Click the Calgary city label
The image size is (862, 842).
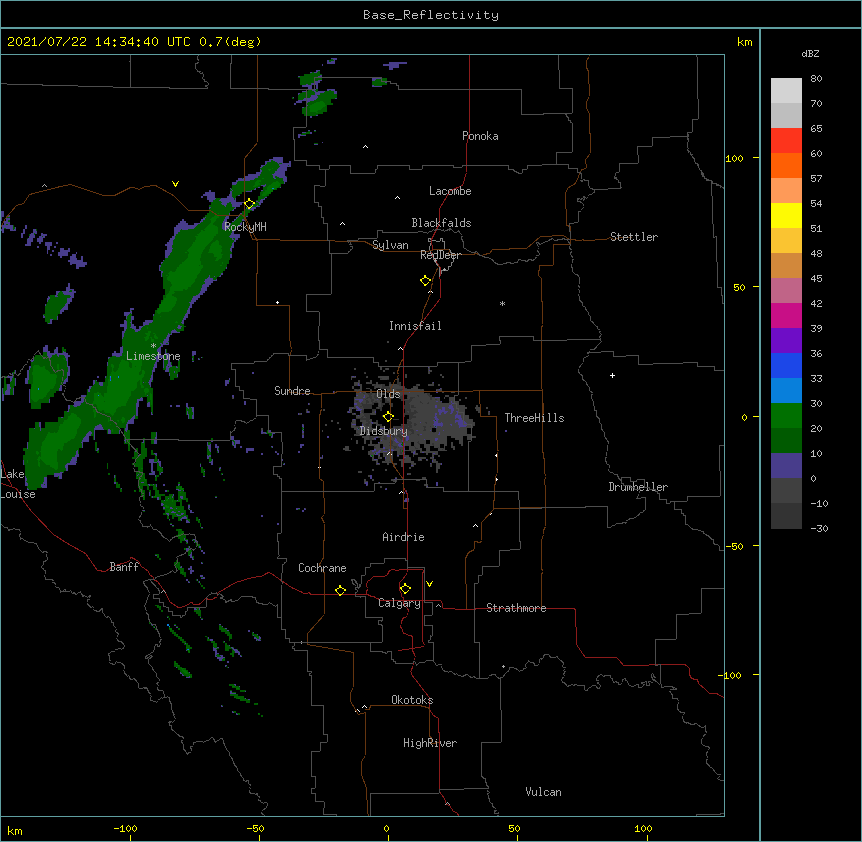coord(399,603)
